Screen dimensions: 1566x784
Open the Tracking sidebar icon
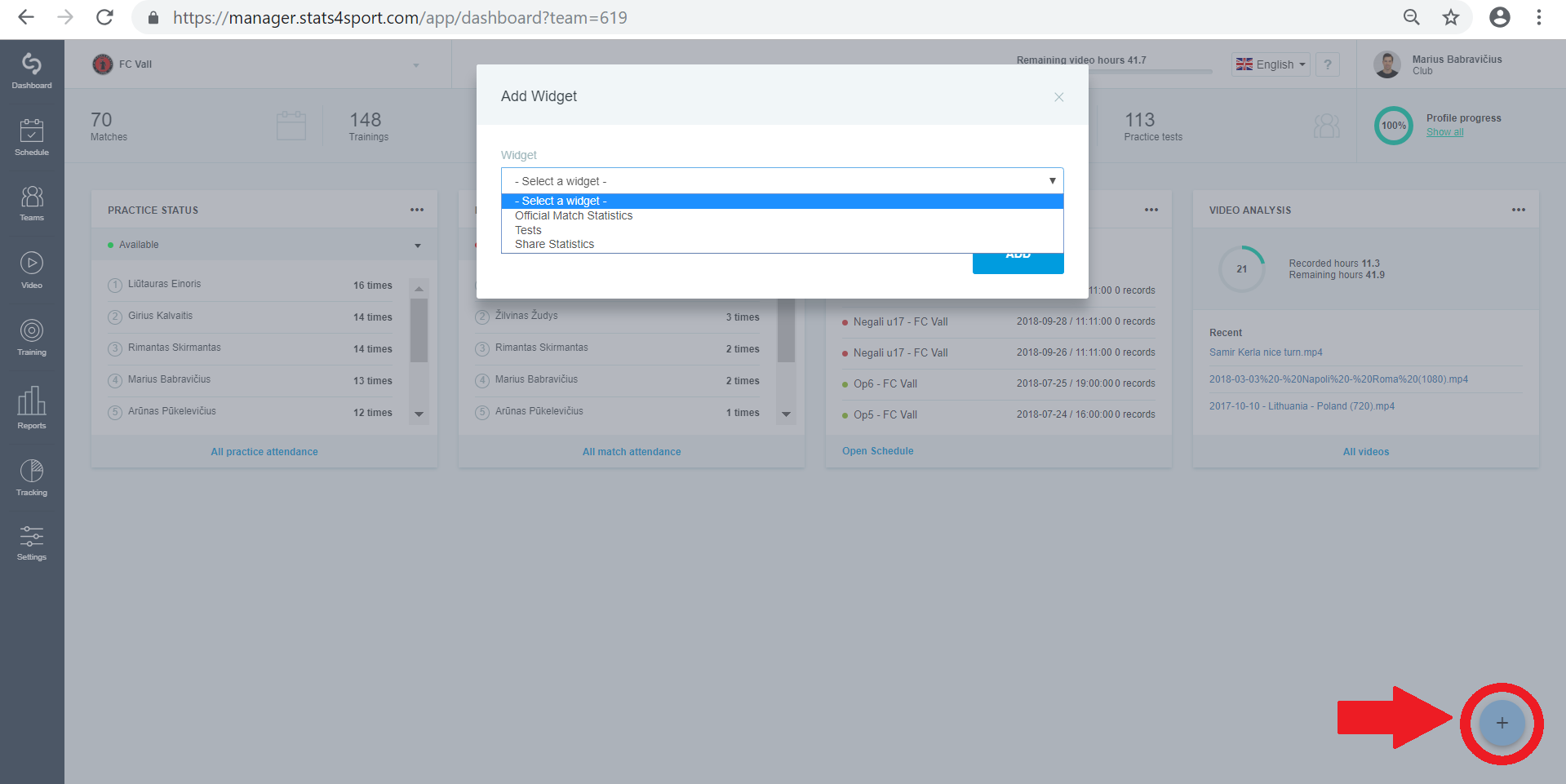pyautogui.click(x=32, y=477)
